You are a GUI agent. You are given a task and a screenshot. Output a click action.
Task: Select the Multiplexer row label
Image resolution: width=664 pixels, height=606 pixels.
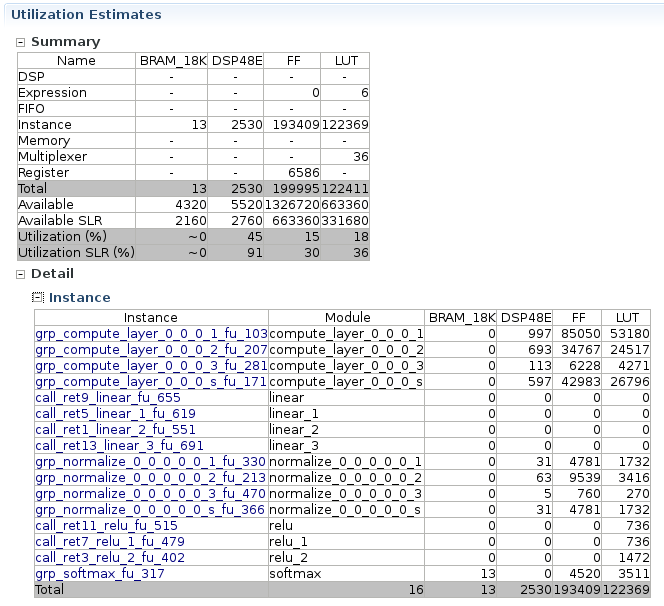point(53,157)
